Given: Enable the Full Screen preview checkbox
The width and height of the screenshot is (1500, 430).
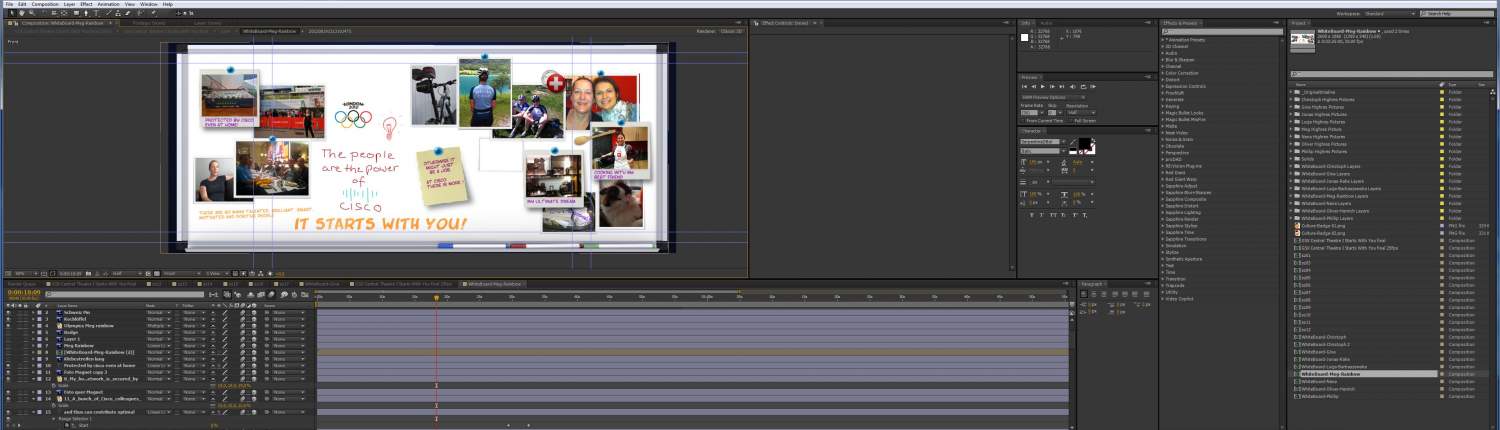Looking at the screenshot, I should point(1072,121).
